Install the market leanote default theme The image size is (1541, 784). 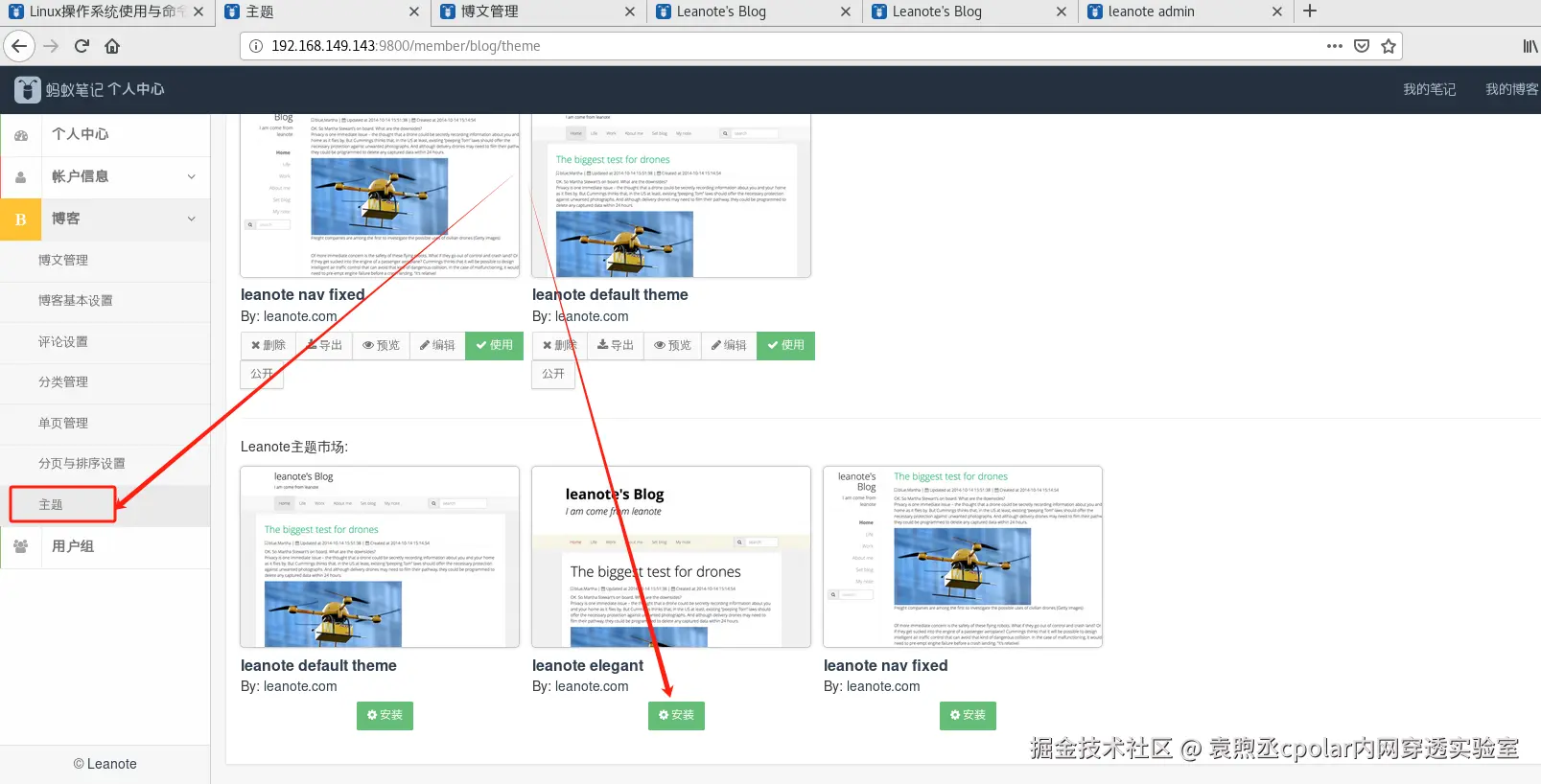pyautogui.click(x=385, y=715)
